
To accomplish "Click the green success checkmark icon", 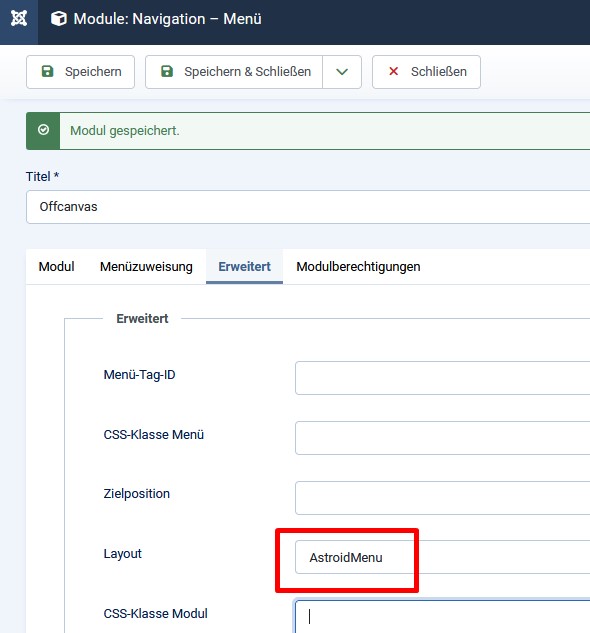I will (x=43, y=130).
